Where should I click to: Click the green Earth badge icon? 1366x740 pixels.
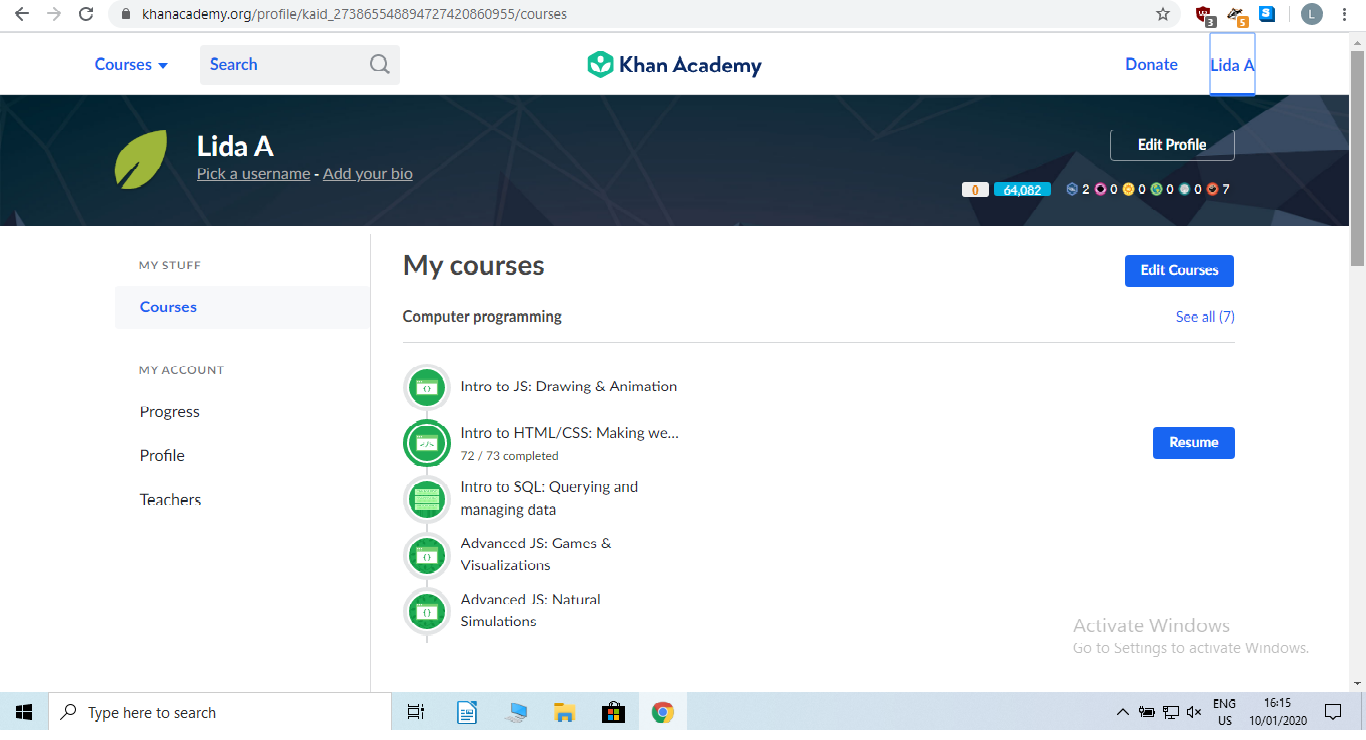(1156, 189)
